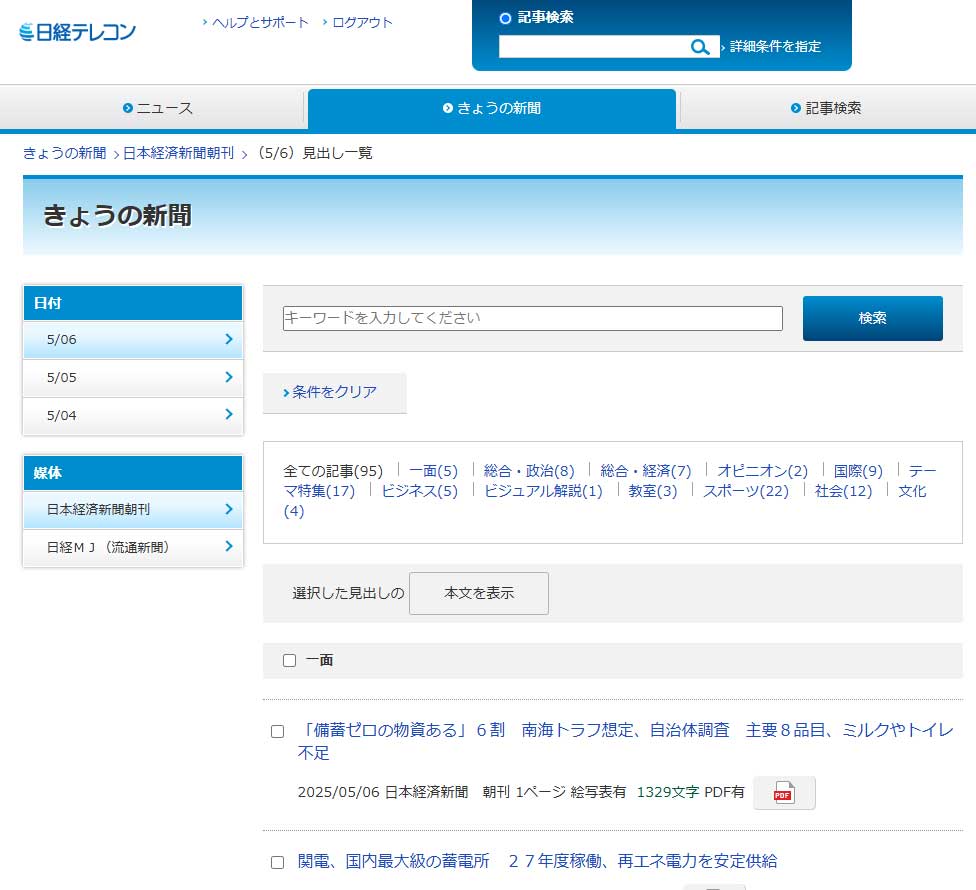Filter by 一面(5) category
Image resolution: width=976 pixels, height=890 pixels.
tap(433, 471)
